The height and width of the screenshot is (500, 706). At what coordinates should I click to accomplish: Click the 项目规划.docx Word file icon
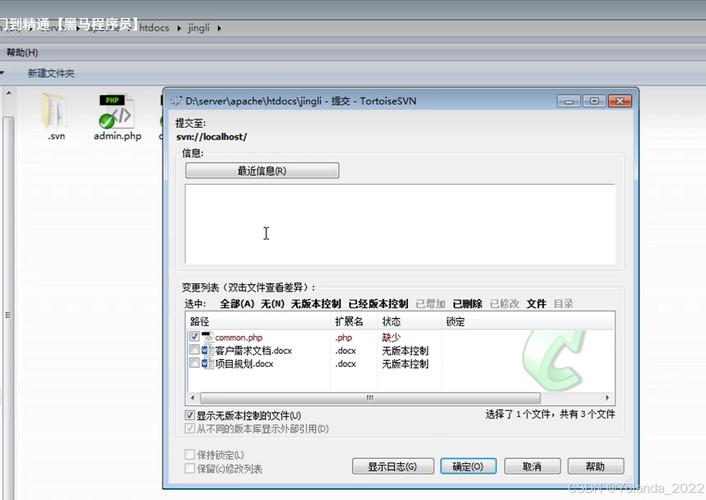click(207, 363)
